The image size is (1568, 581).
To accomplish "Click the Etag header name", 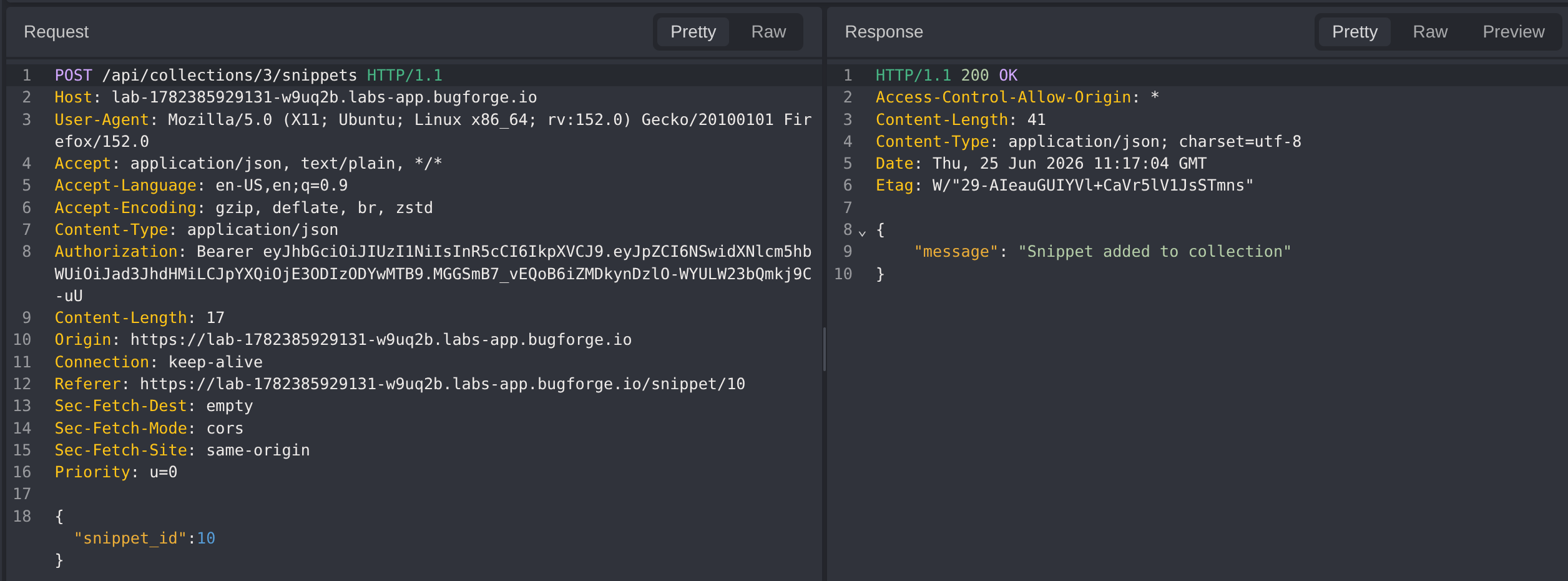I will (894, 186).
